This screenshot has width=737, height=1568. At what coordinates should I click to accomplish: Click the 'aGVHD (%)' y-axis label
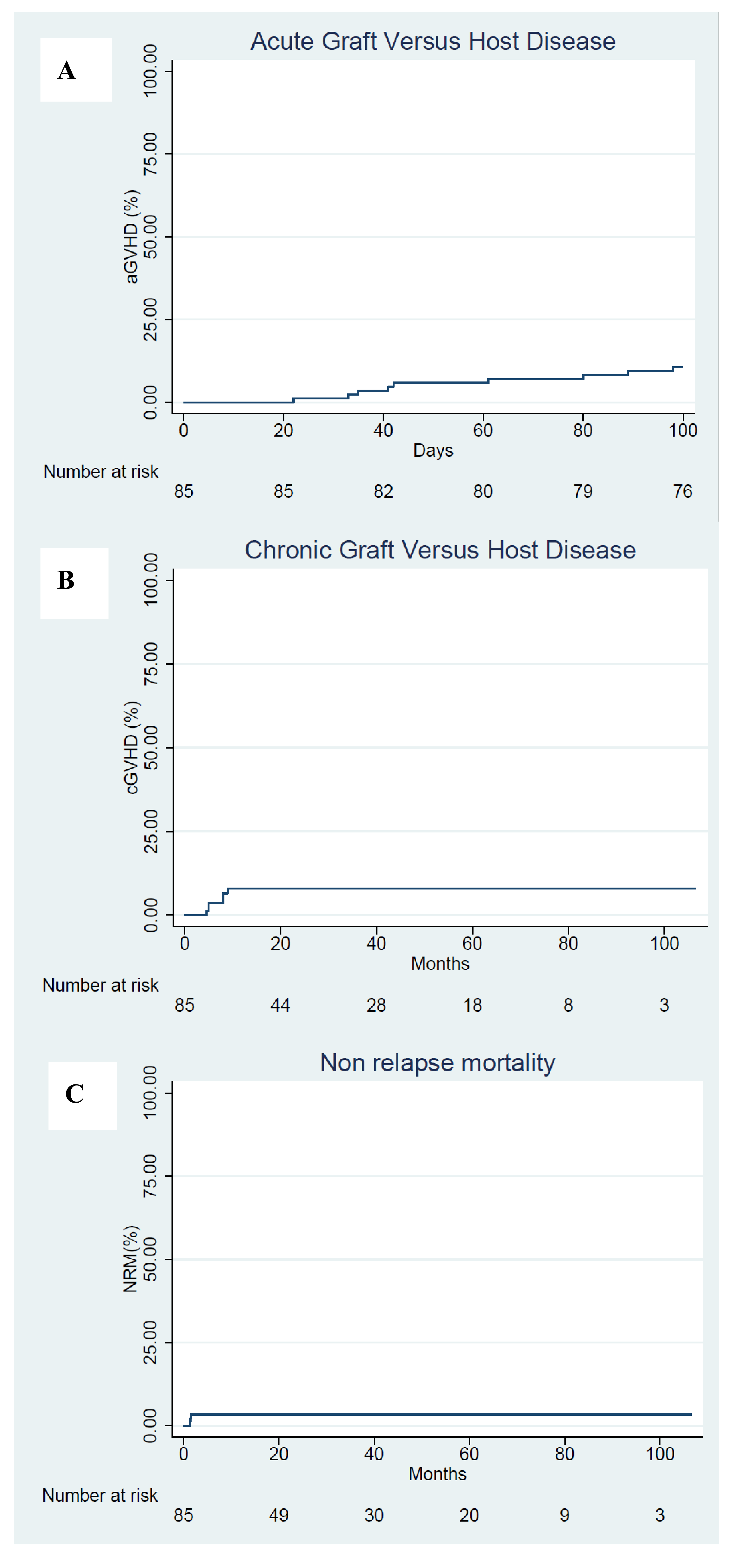pos(131,237)
